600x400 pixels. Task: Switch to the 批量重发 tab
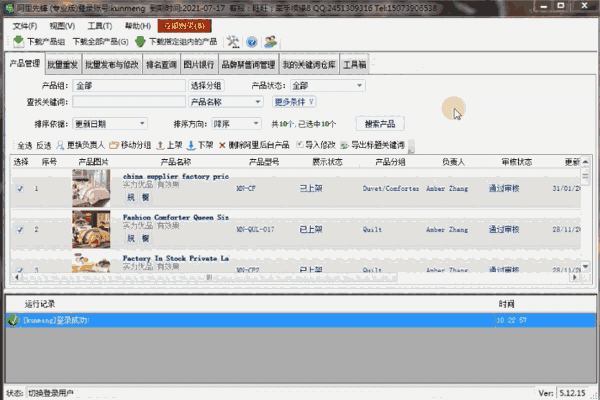click(x=63, y=65)
